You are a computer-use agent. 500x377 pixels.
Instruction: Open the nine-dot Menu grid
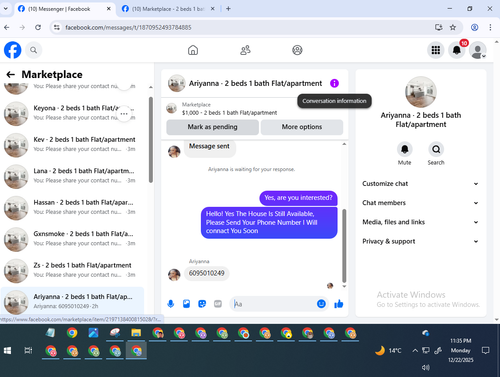(x=436, y=50)
